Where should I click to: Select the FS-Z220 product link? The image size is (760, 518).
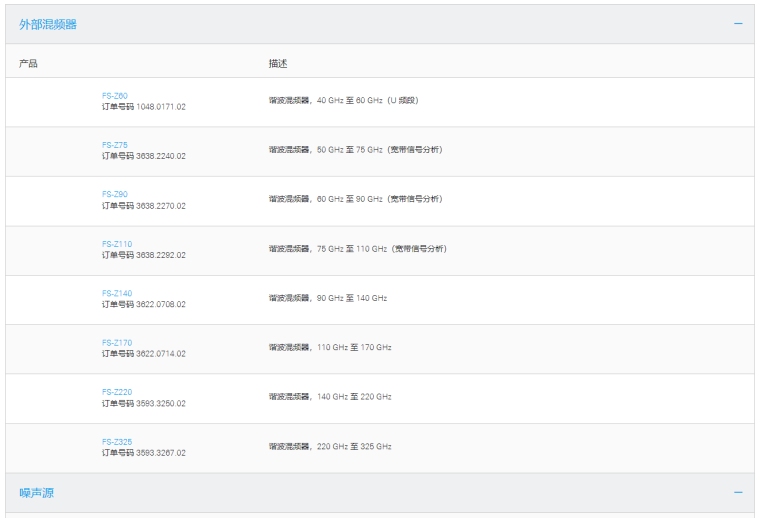116,392
